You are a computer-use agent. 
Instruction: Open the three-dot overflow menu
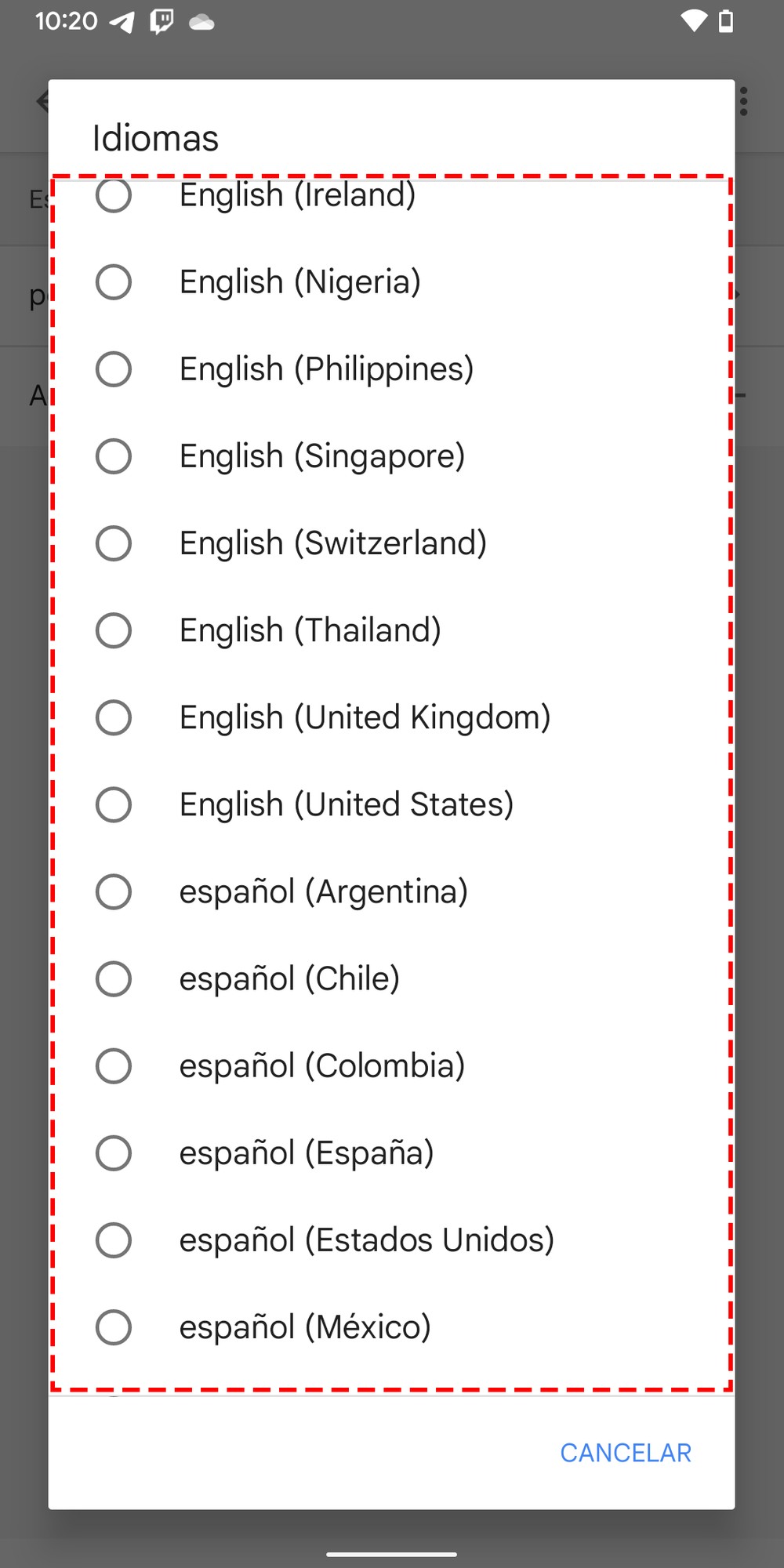[743, 101]
